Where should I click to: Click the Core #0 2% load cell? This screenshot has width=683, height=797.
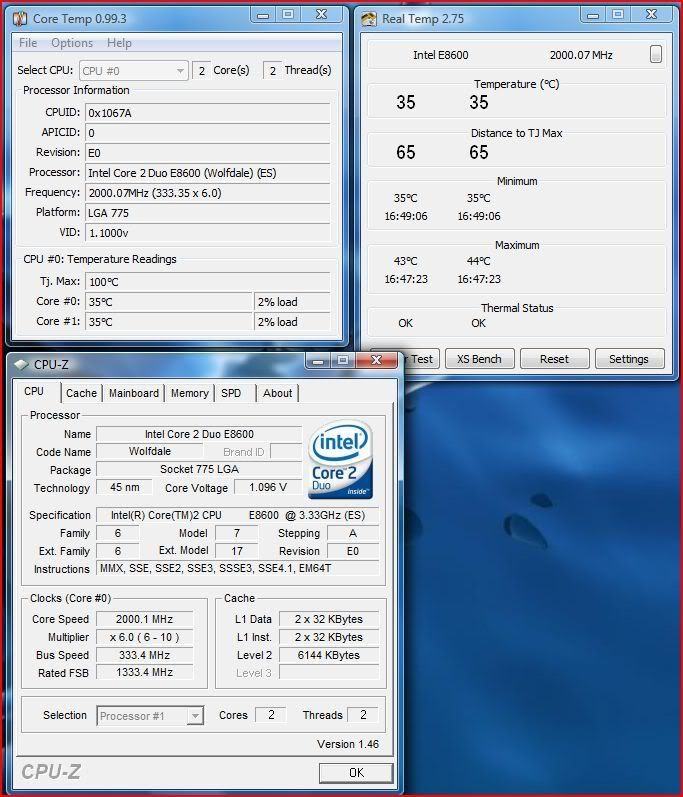click(x=292, y=302)
